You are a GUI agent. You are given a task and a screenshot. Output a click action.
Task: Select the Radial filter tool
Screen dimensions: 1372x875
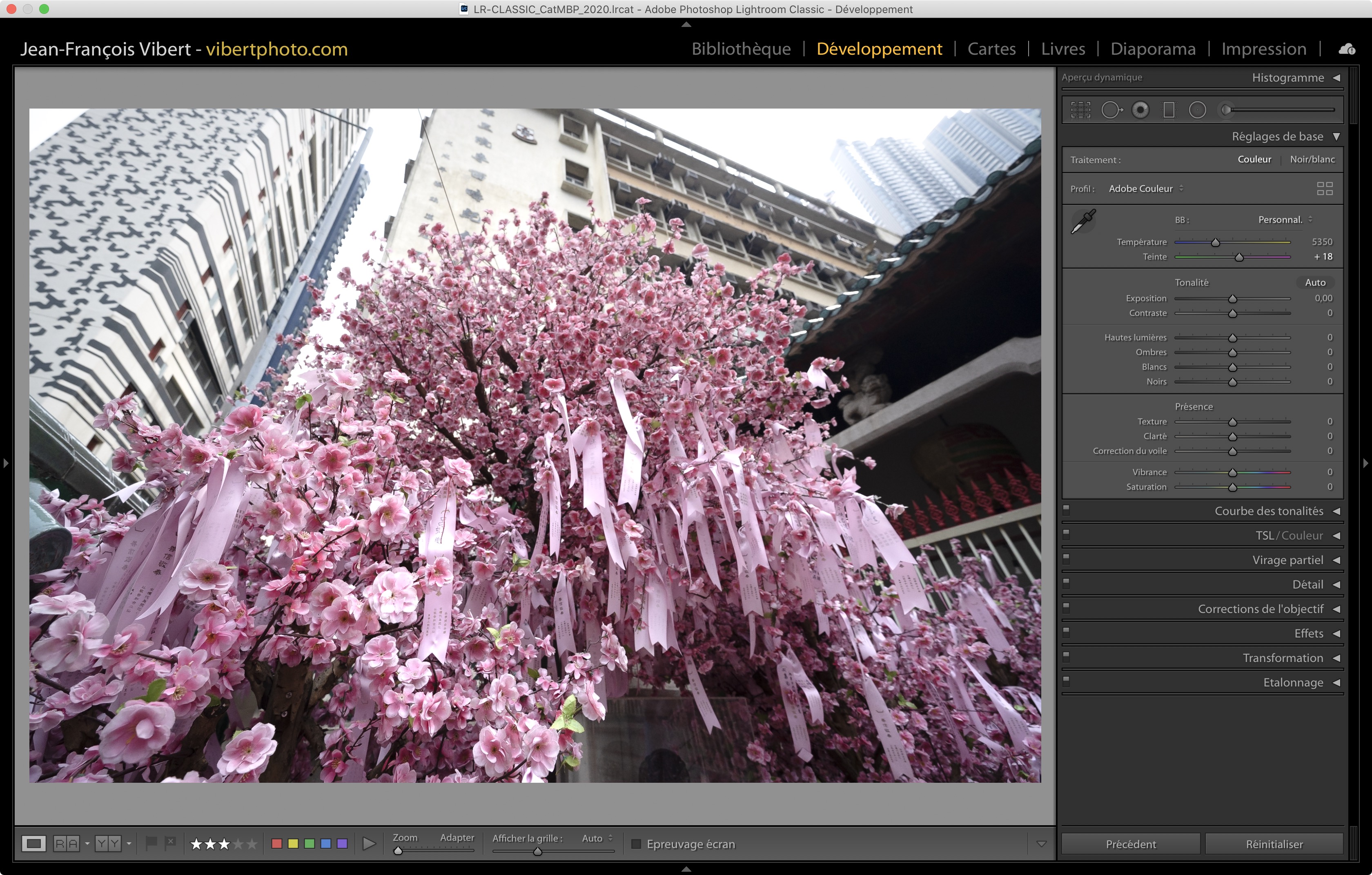click(x=1197, y=110)
